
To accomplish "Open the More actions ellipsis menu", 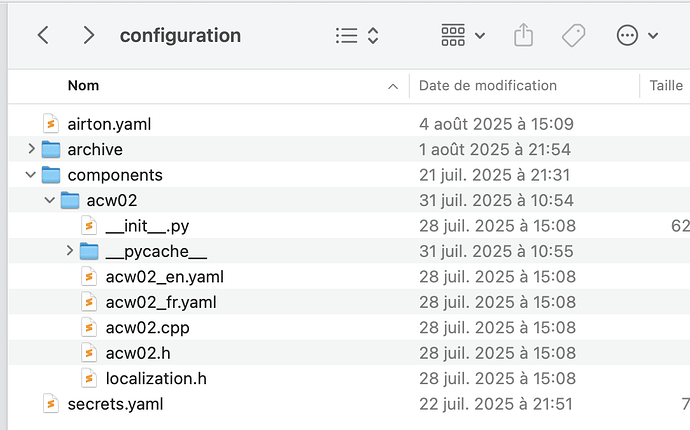I will [x=637, y=36].
